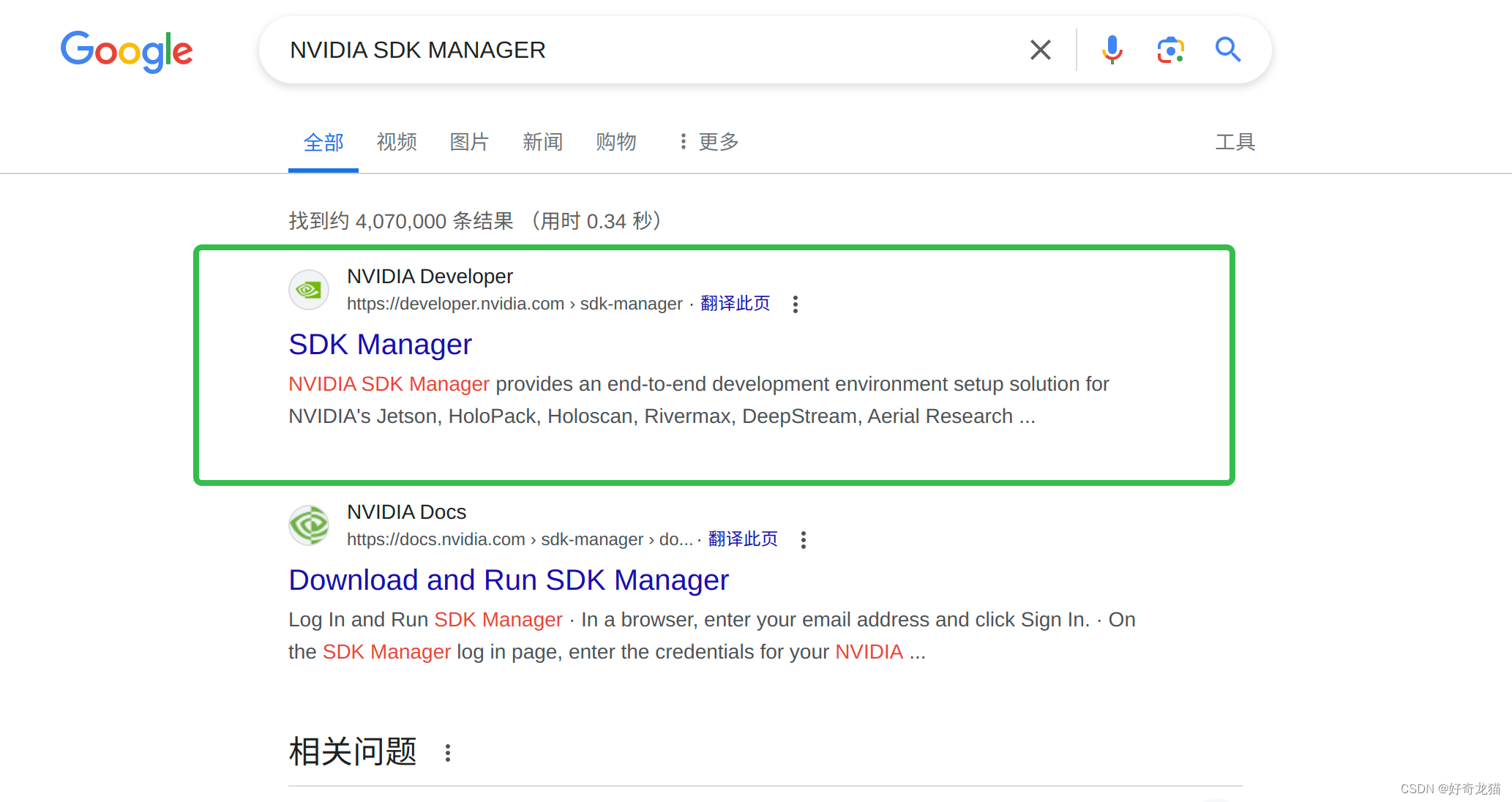The image size is (1512, 802).
Task: Click the Google logo
Action: tap(127, 51)
